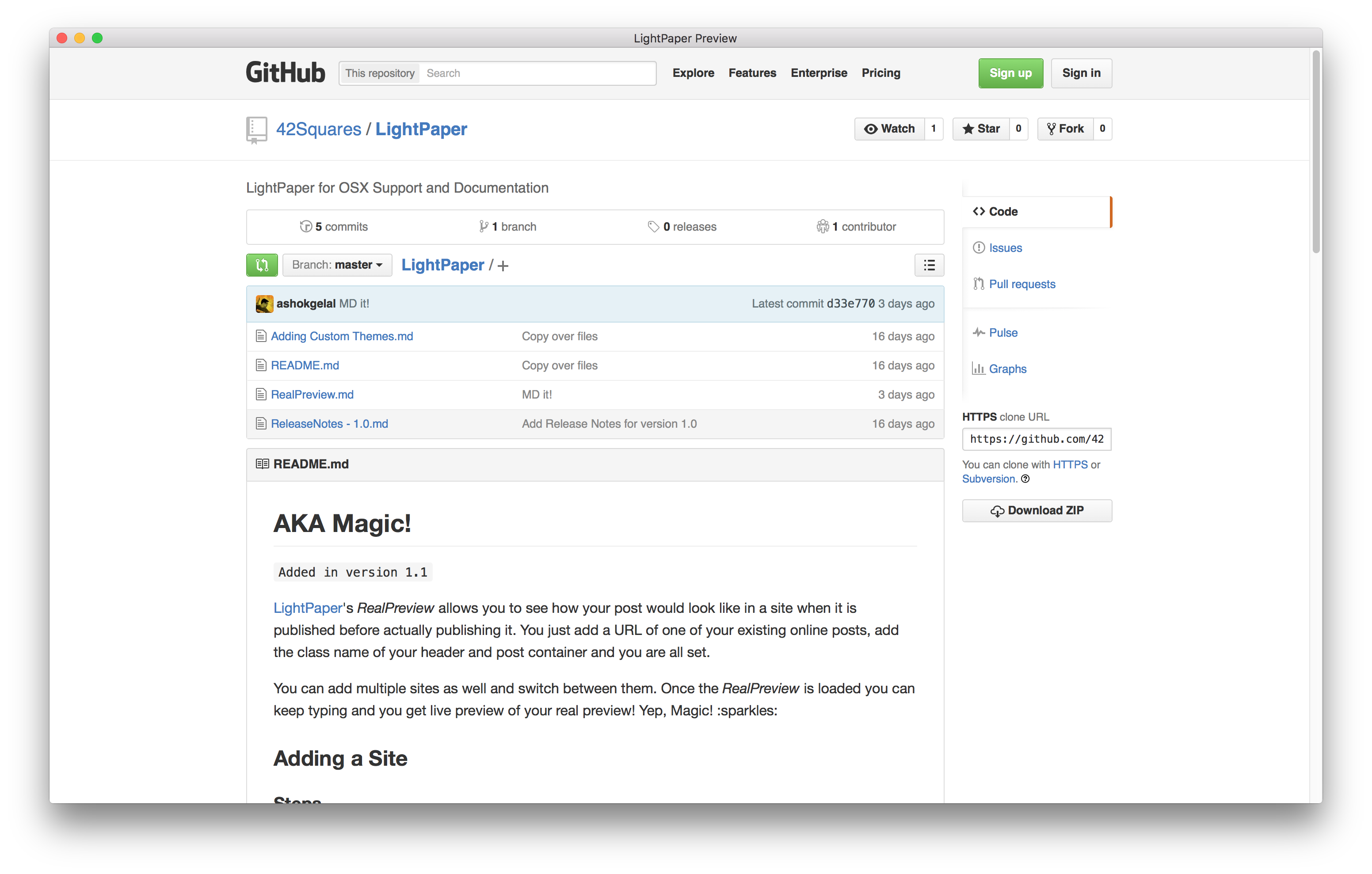Viewport: 1372px width, 874px height.
Task: Open the Branch: master dropdown
Action: pyautogui.click(x=337, y=265)
